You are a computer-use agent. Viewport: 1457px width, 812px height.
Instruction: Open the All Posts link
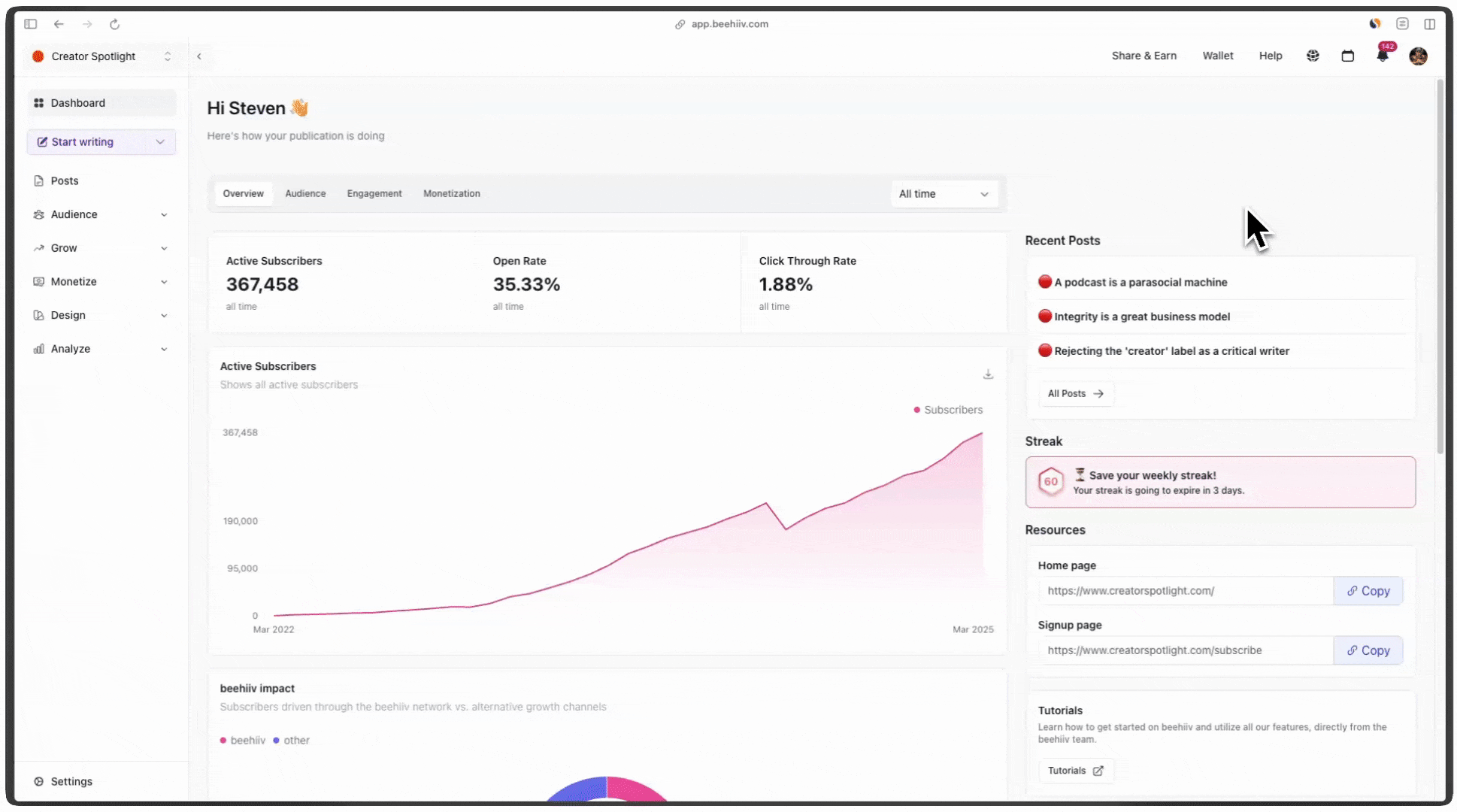point(1075,394)
